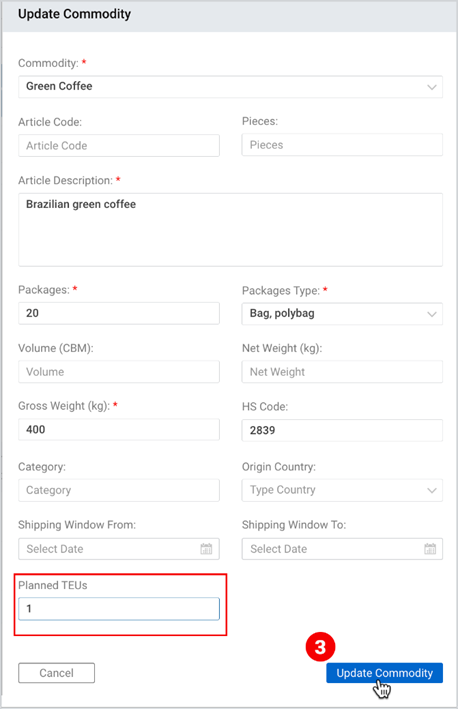Image resolution: width=458 pixels, height=709 pixels.
Task: Click the Shipping Window To date field
Action: pyautogui.click(x=342, y=549)
